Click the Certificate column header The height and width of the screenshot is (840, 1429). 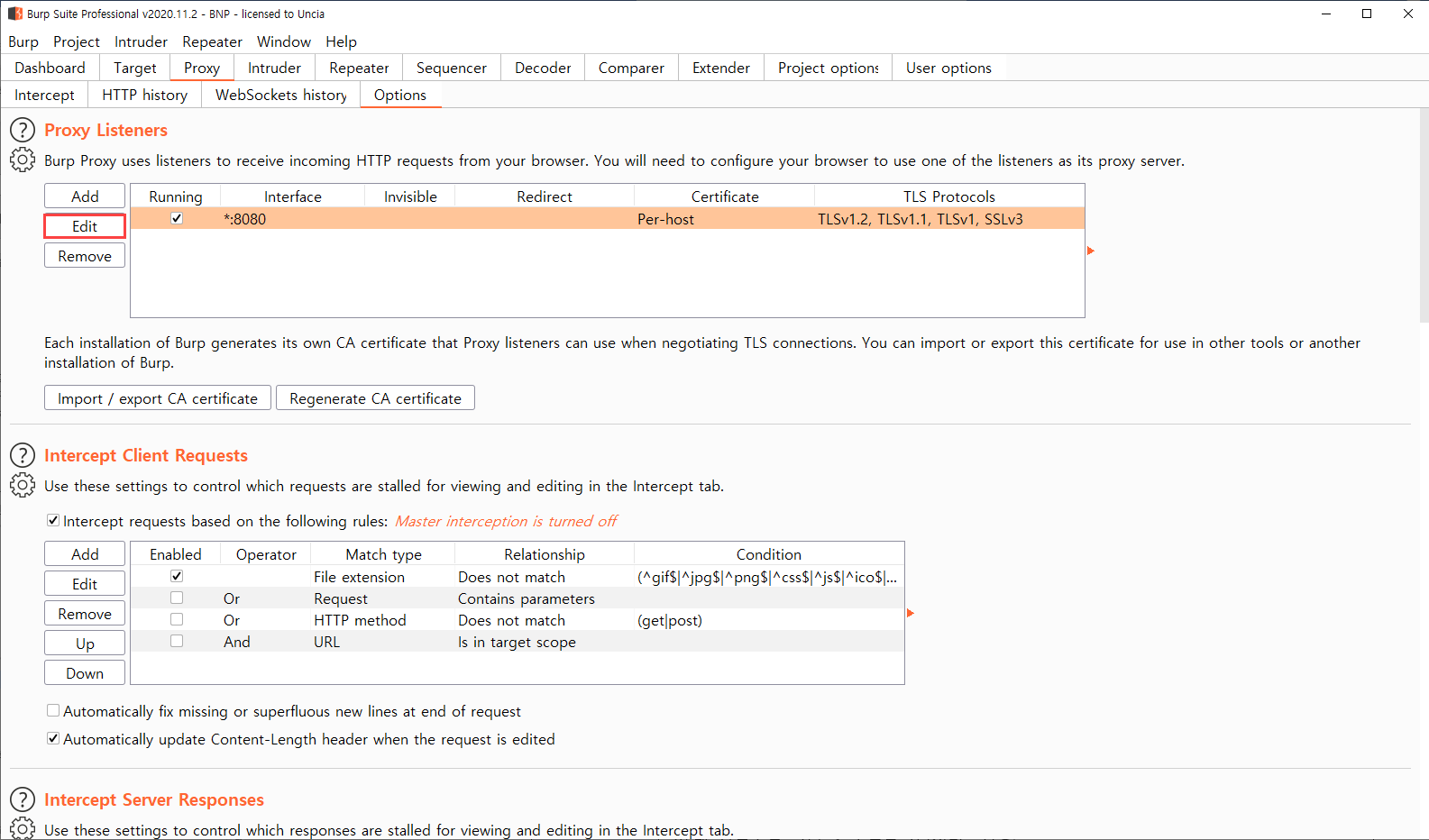click(x=725, y=196)
